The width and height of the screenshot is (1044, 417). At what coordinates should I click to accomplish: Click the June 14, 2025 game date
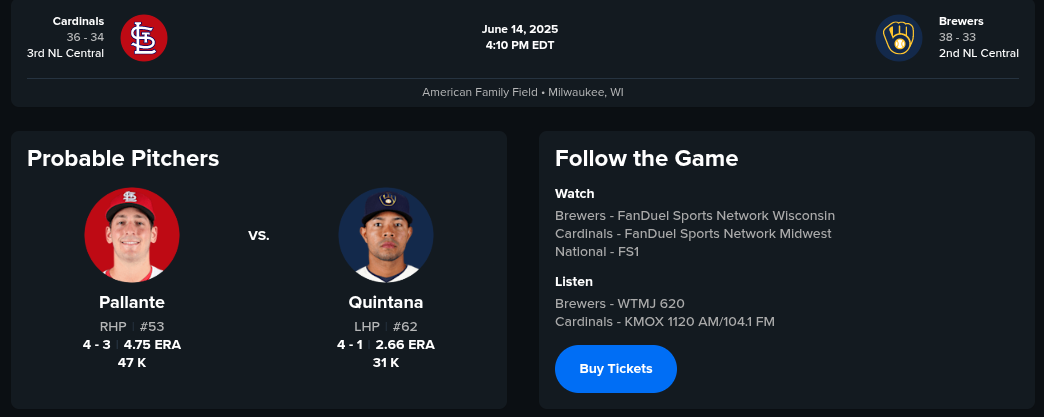click(518, 29)
